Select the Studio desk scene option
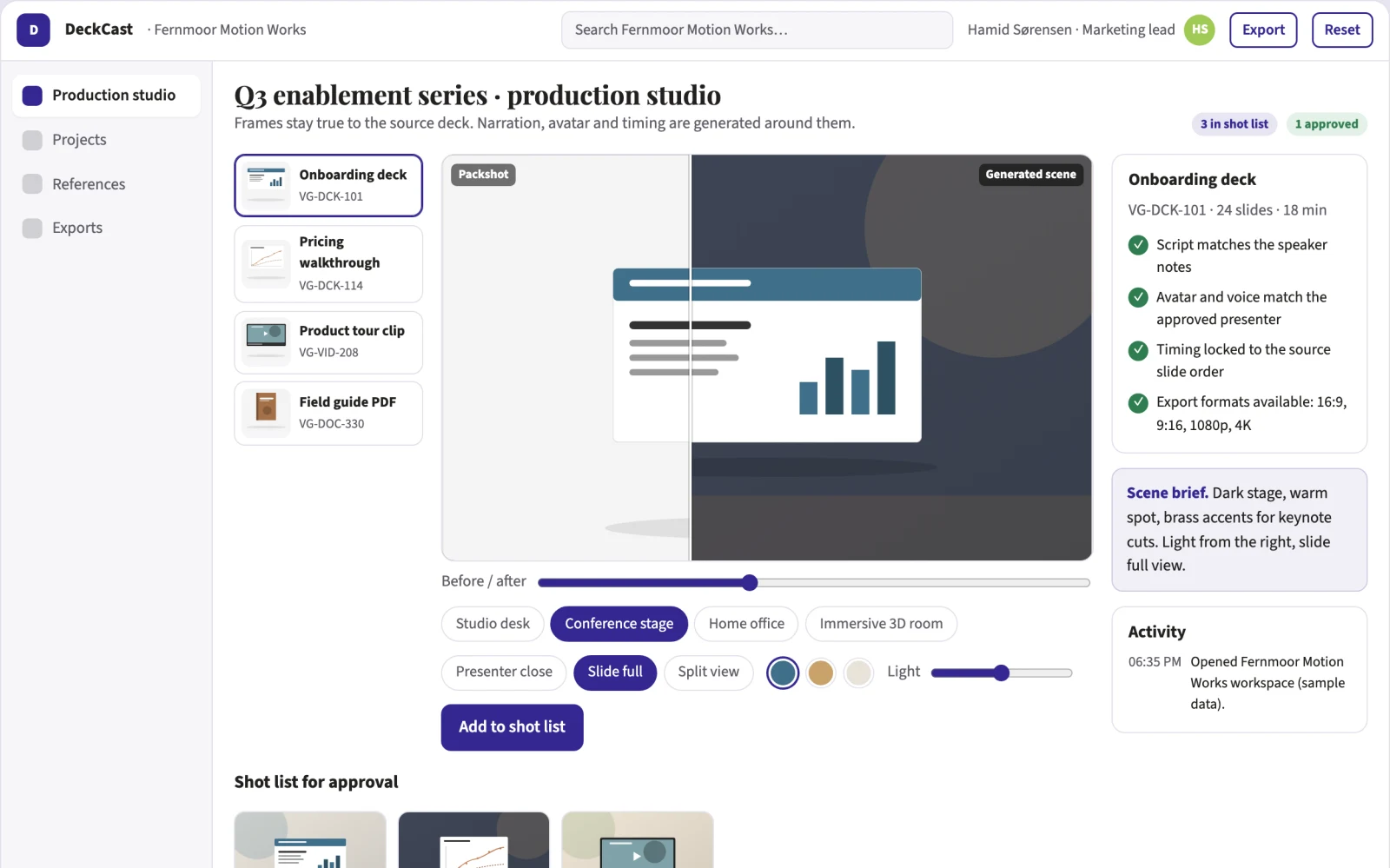This screenshot has width=1390, height=868. click(493, 624)
